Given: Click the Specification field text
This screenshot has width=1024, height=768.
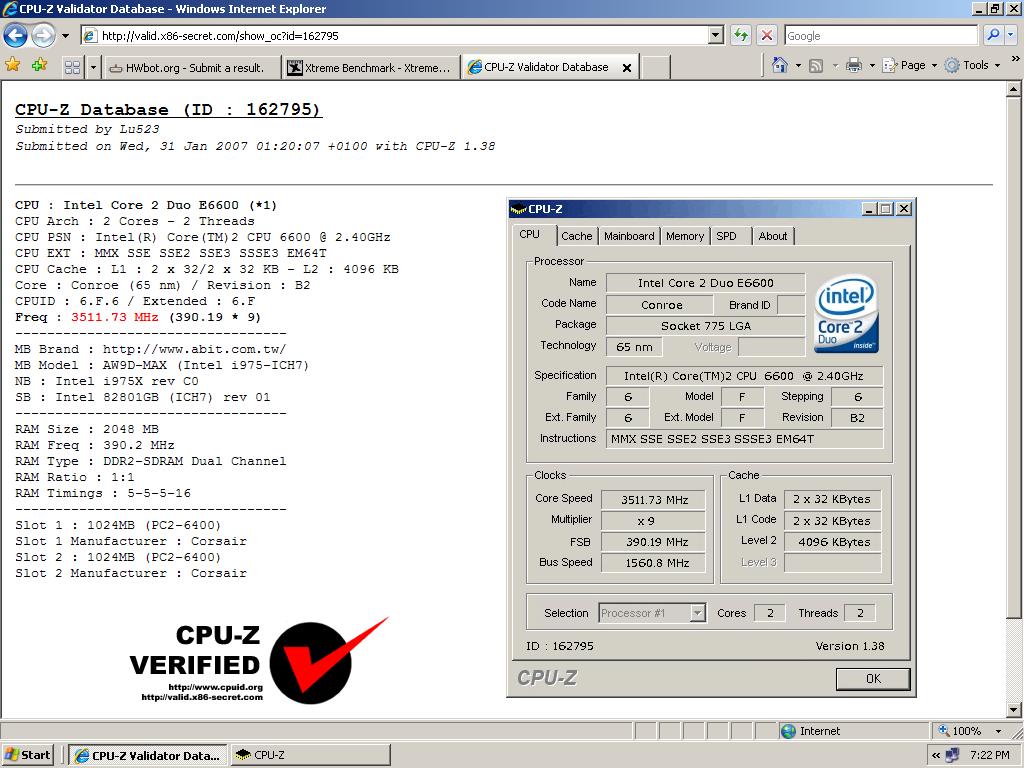Looking at the screenshot, I should click(x=744, y=376).
